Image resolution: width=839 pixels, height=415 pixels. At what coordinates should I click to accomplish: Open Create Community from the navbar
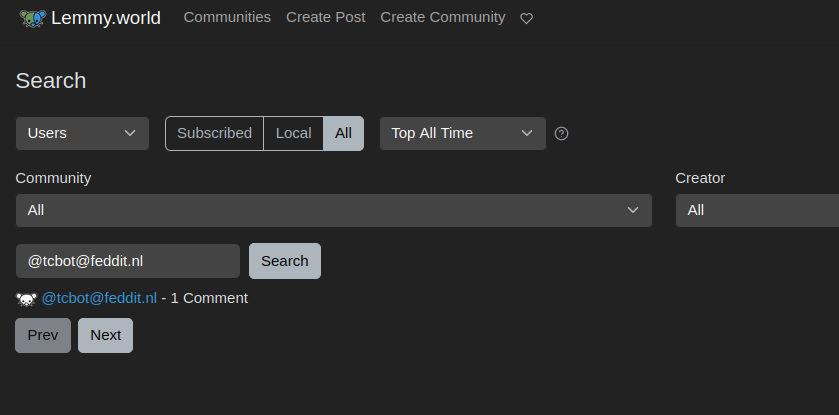tap(443, 17)
